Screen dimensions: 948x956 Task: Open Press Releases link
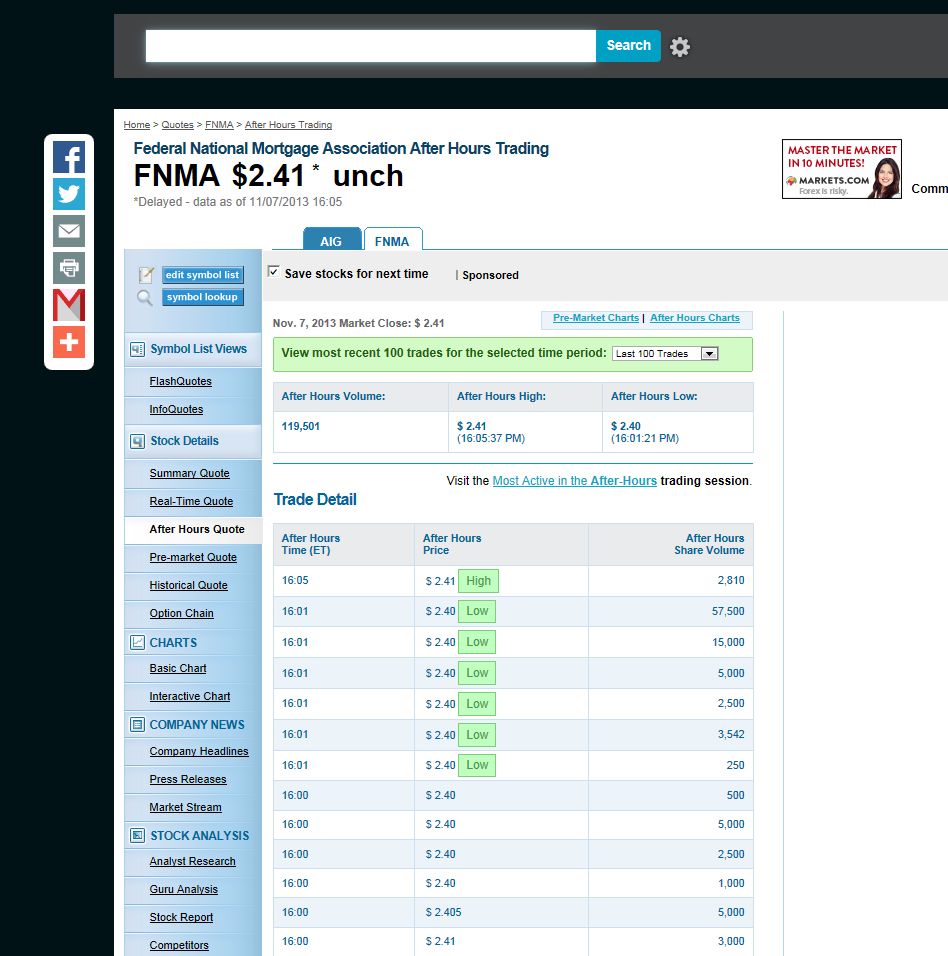pos(188,780)
